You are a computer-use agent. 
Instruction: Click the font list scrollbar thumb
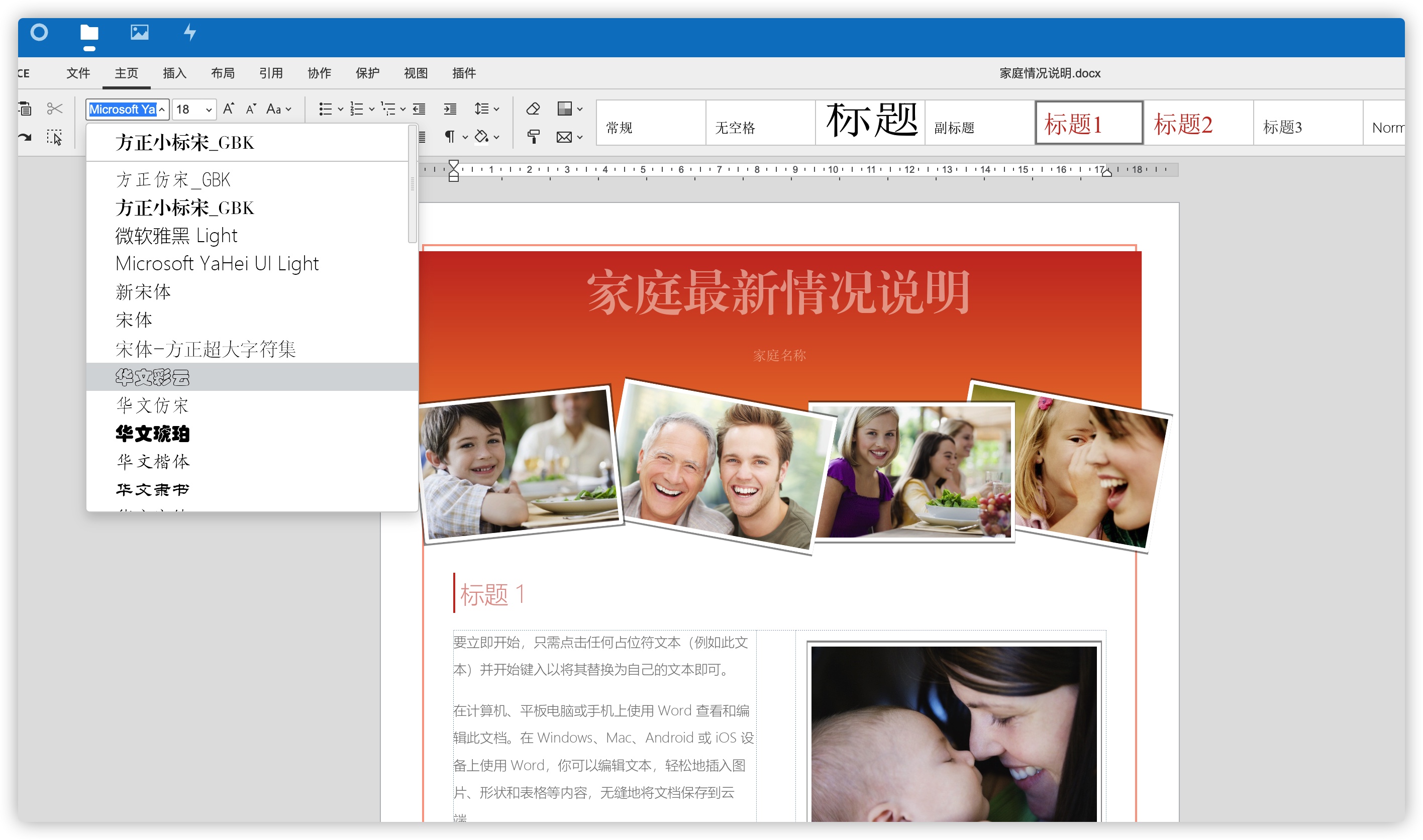(413, 184)
